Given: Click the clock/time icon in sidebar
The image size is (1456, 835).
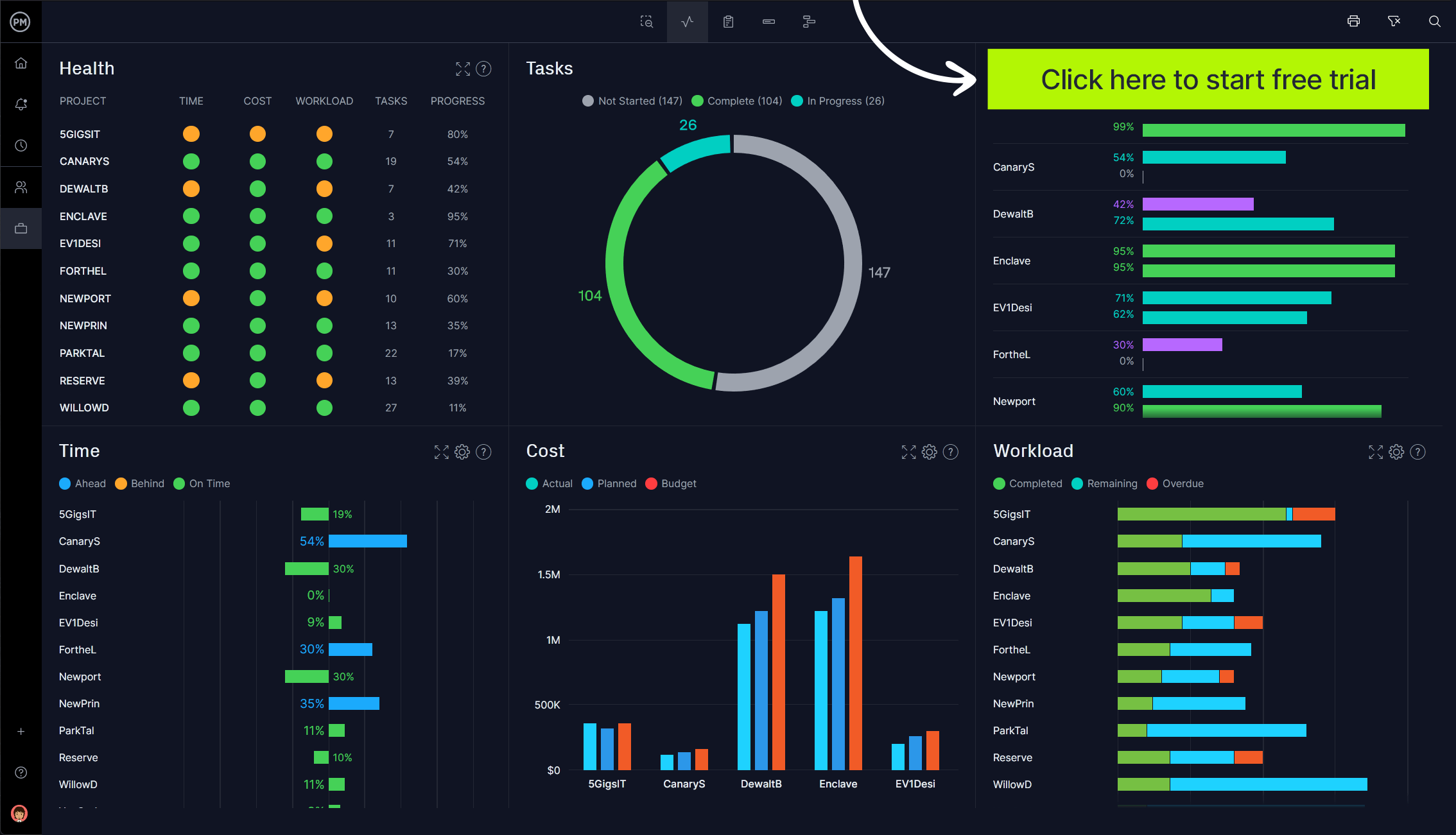Looking at the screenshot, I should 21,144.
